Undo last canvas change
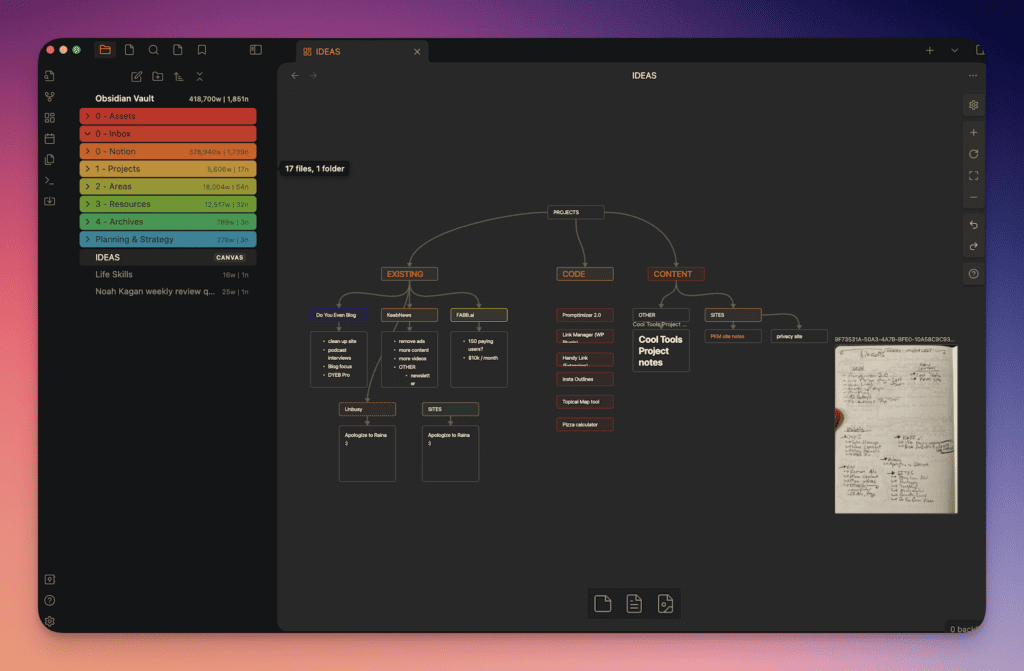Image resolution: width=1024 pixels, height=671 pixels. coord(973,225)
